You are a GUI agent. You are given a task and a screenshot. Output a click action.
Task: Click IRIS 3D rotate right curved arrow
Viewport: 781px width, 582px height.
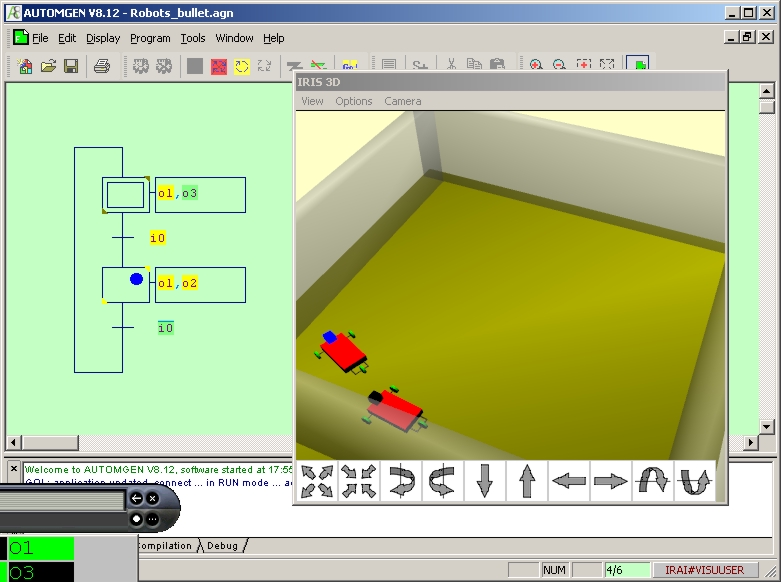(x=401, y=481)
